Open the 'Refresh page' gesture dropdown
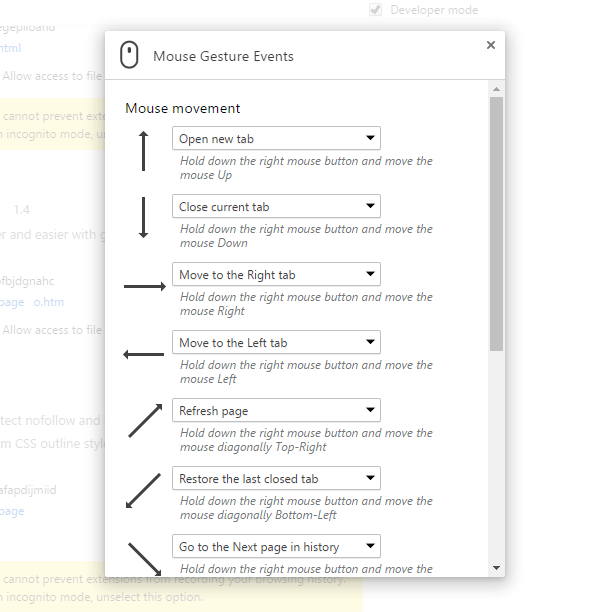Screen dimensions: 600x612 tap(276, 411)
